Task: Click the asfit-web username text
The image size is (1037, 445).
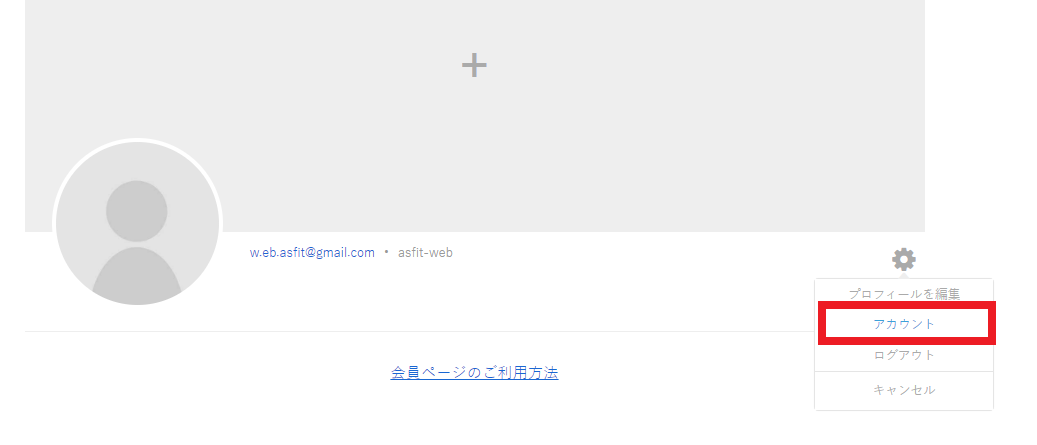Action: click(425, 253)
